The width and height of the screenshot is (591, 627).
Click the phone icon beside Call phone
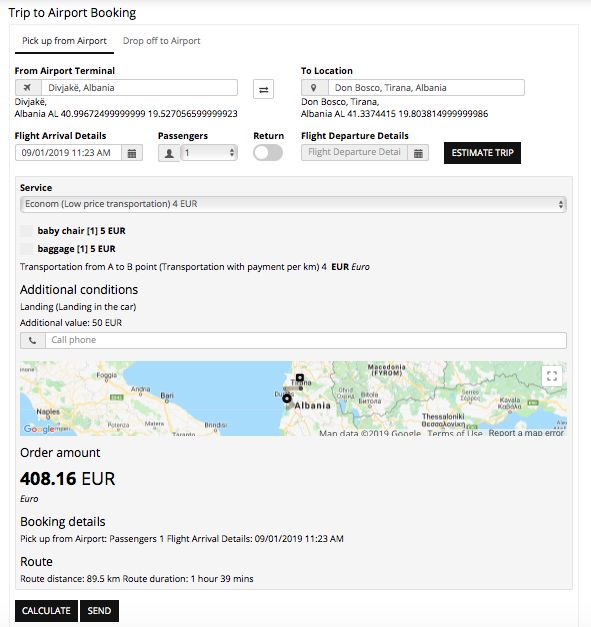(x=33, y=340)
